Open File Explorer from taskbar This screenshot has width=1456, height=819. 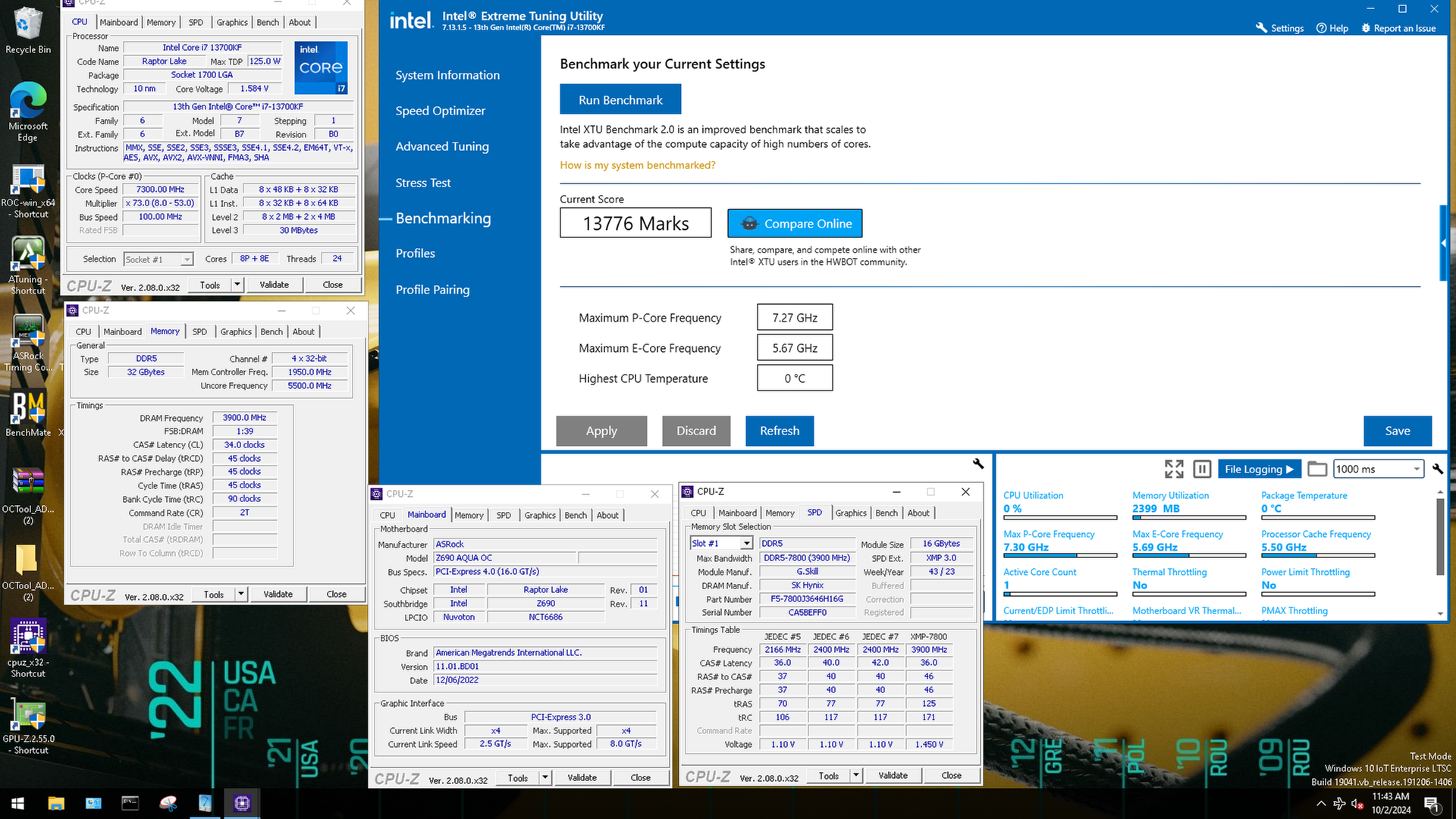coord(56,803)
